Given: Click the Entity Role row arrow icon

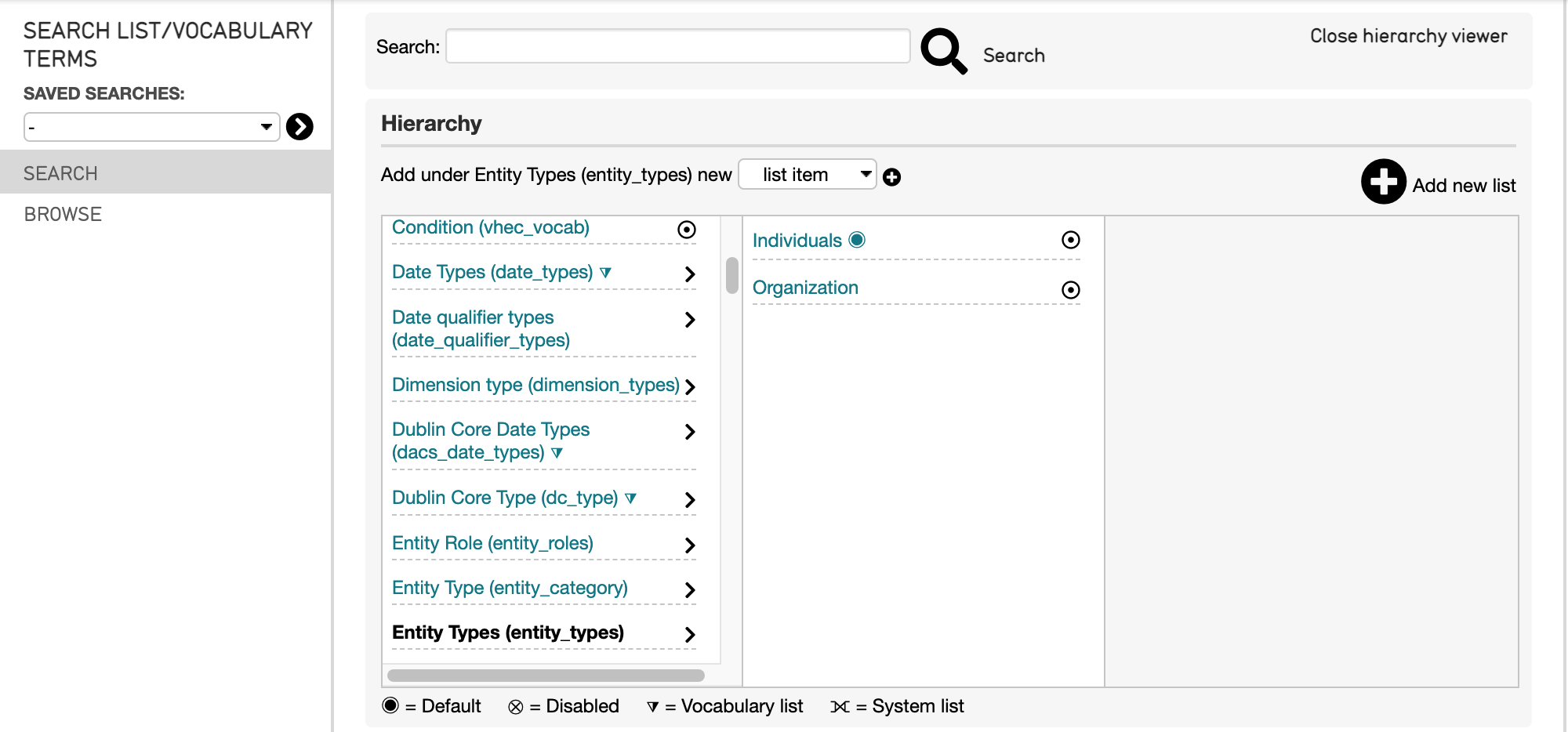Looking at the screenshot, I should click(690, 545).
